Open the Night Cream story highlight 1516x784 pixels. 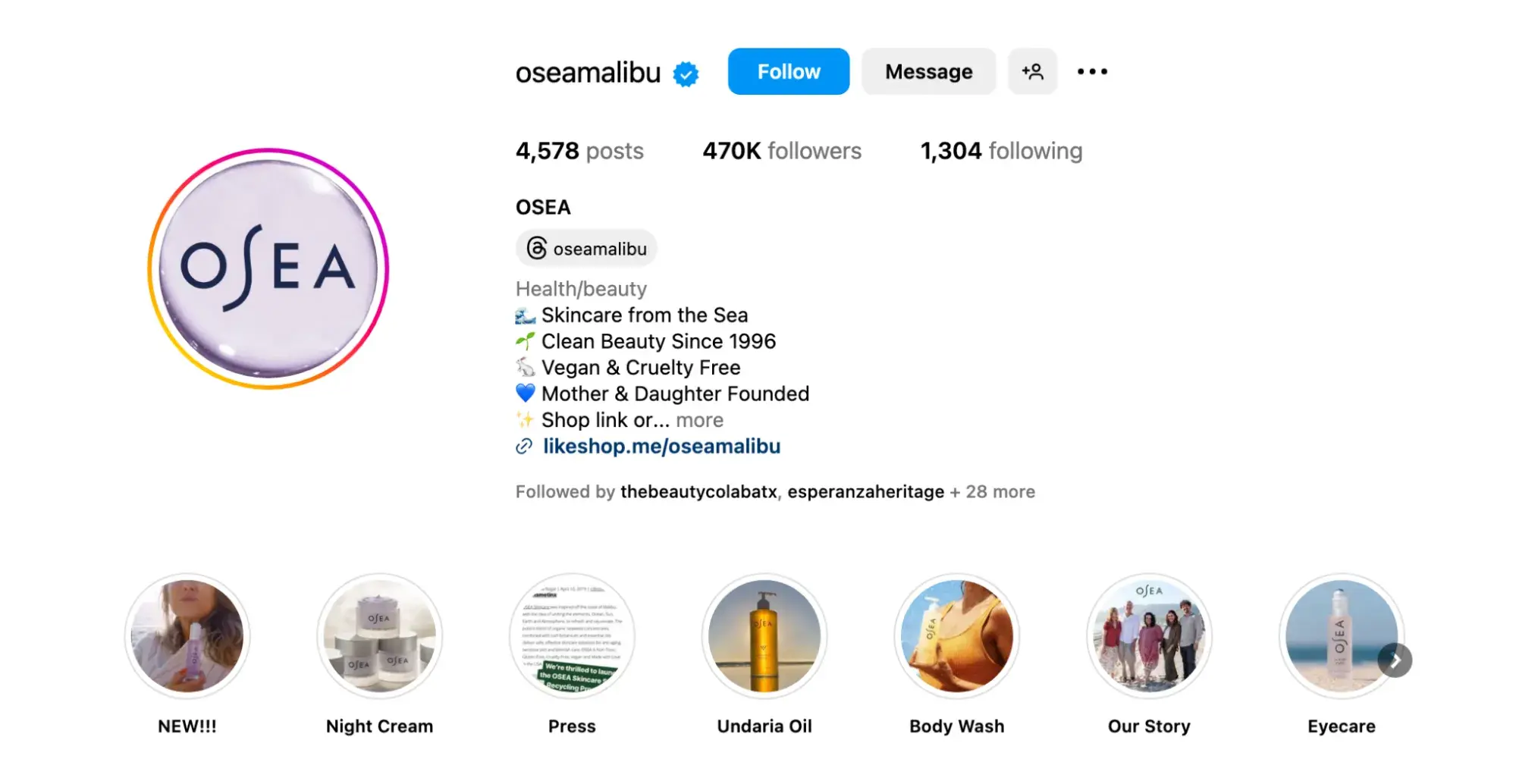click(380, 637)
